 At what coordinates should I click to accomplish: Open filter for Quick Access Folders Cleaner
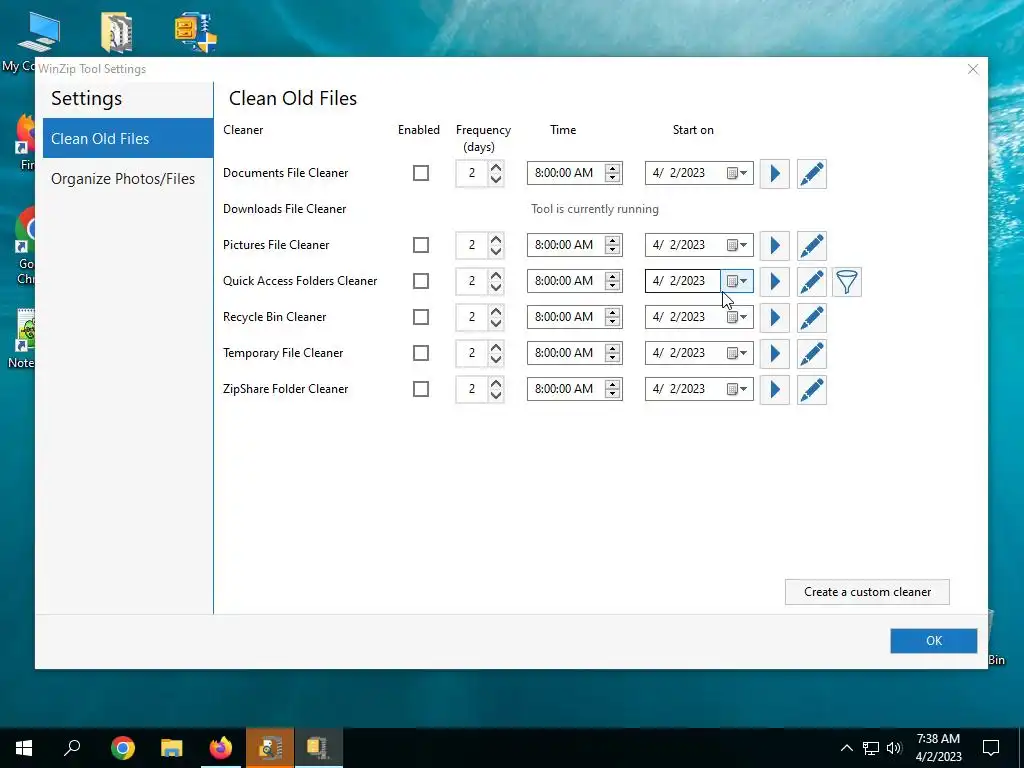point(847,281)
